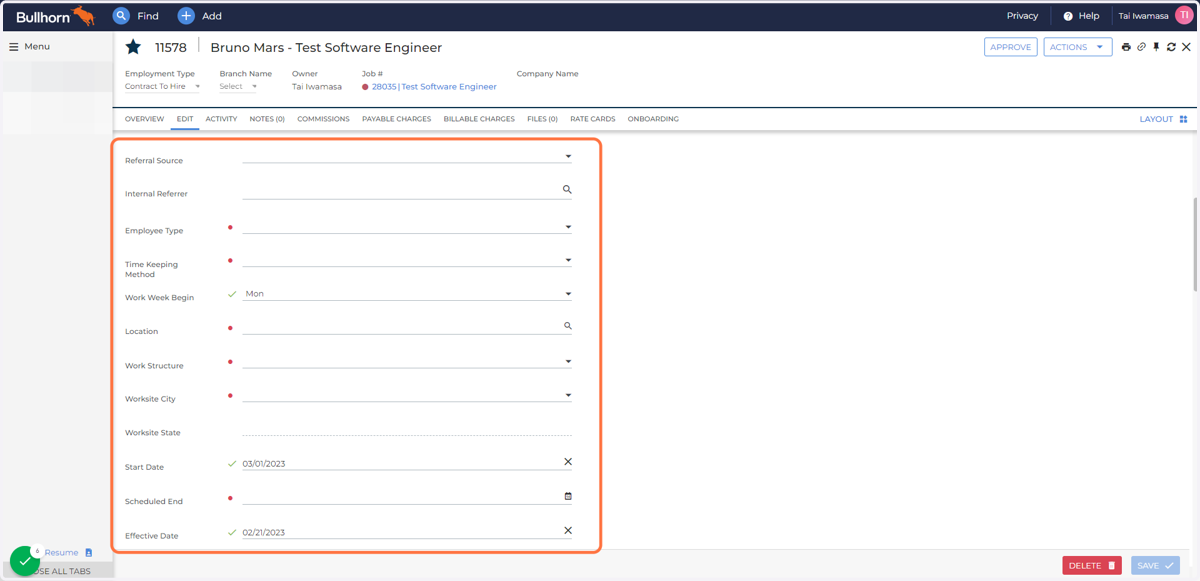Switch to the OVERVIEW tab
Viewport: 1200px width, 581px height.
click(x=144, y=119)
